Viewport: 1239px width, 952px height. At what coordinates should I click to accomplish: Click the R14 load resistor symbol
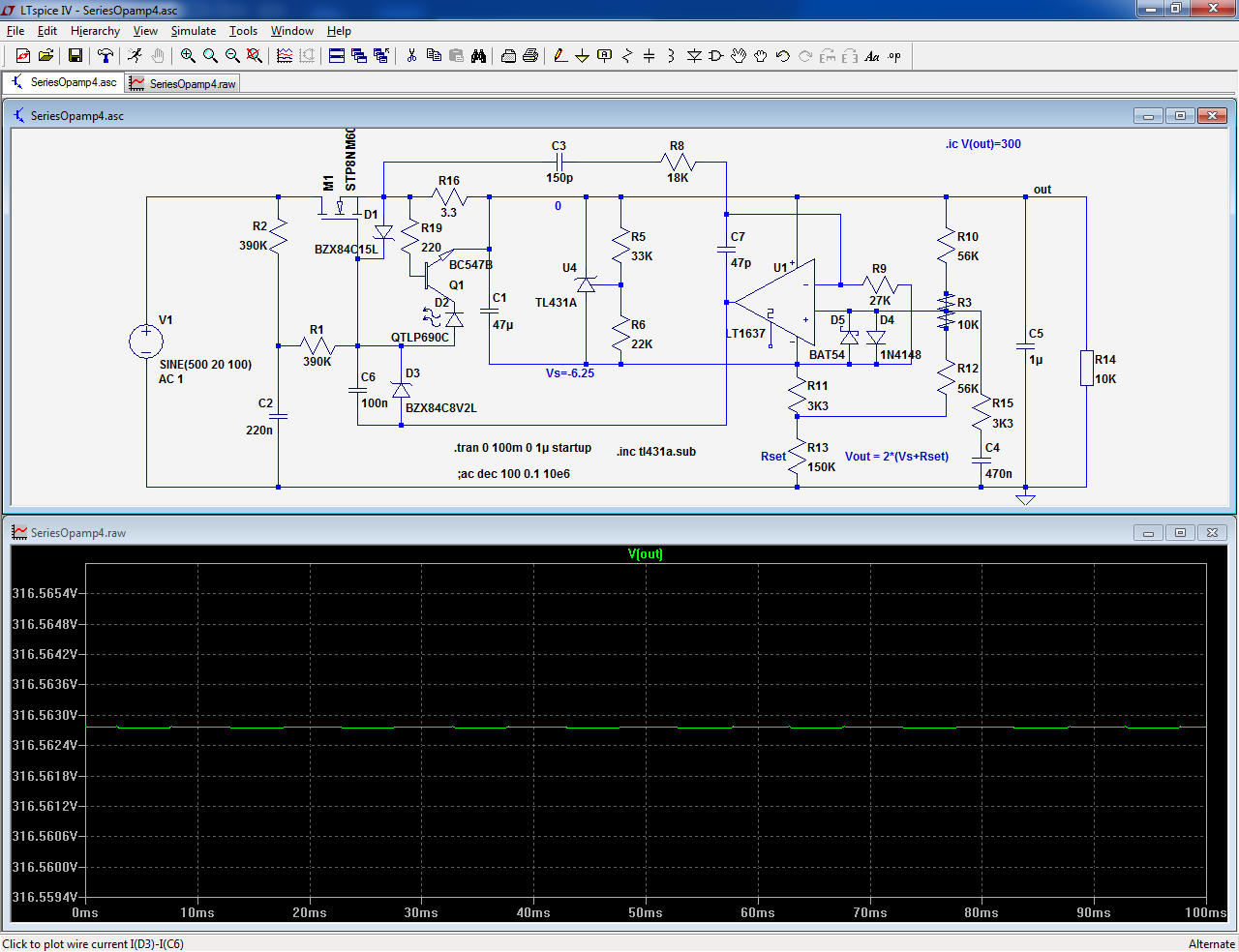[x=1086, y=369]
